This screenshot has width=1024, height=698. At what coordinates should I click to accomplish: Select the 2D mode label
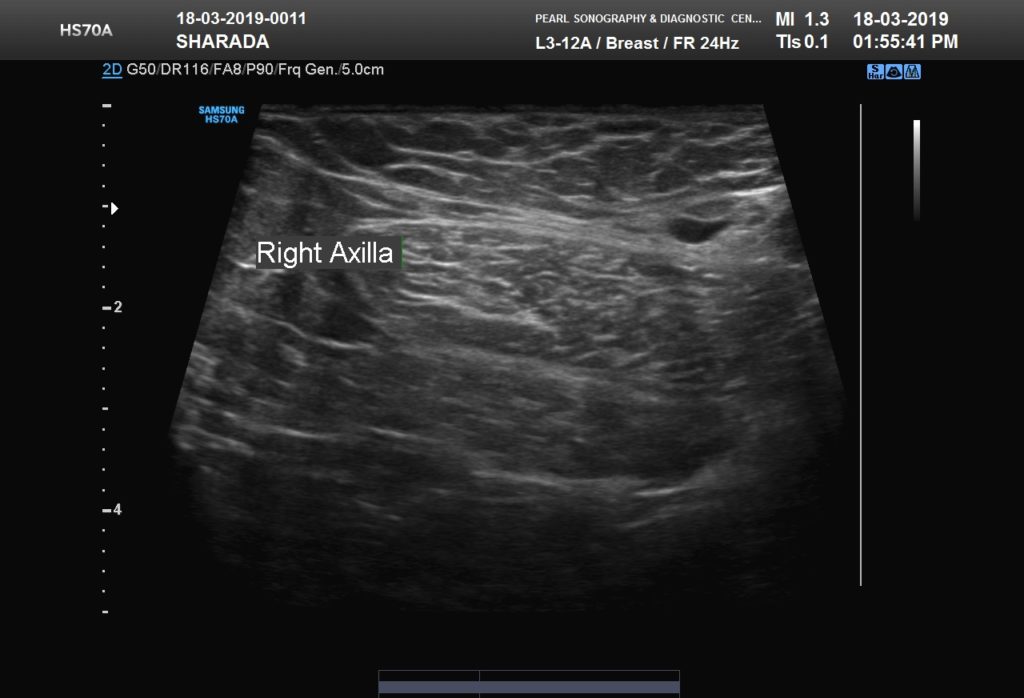click(112, 70)
